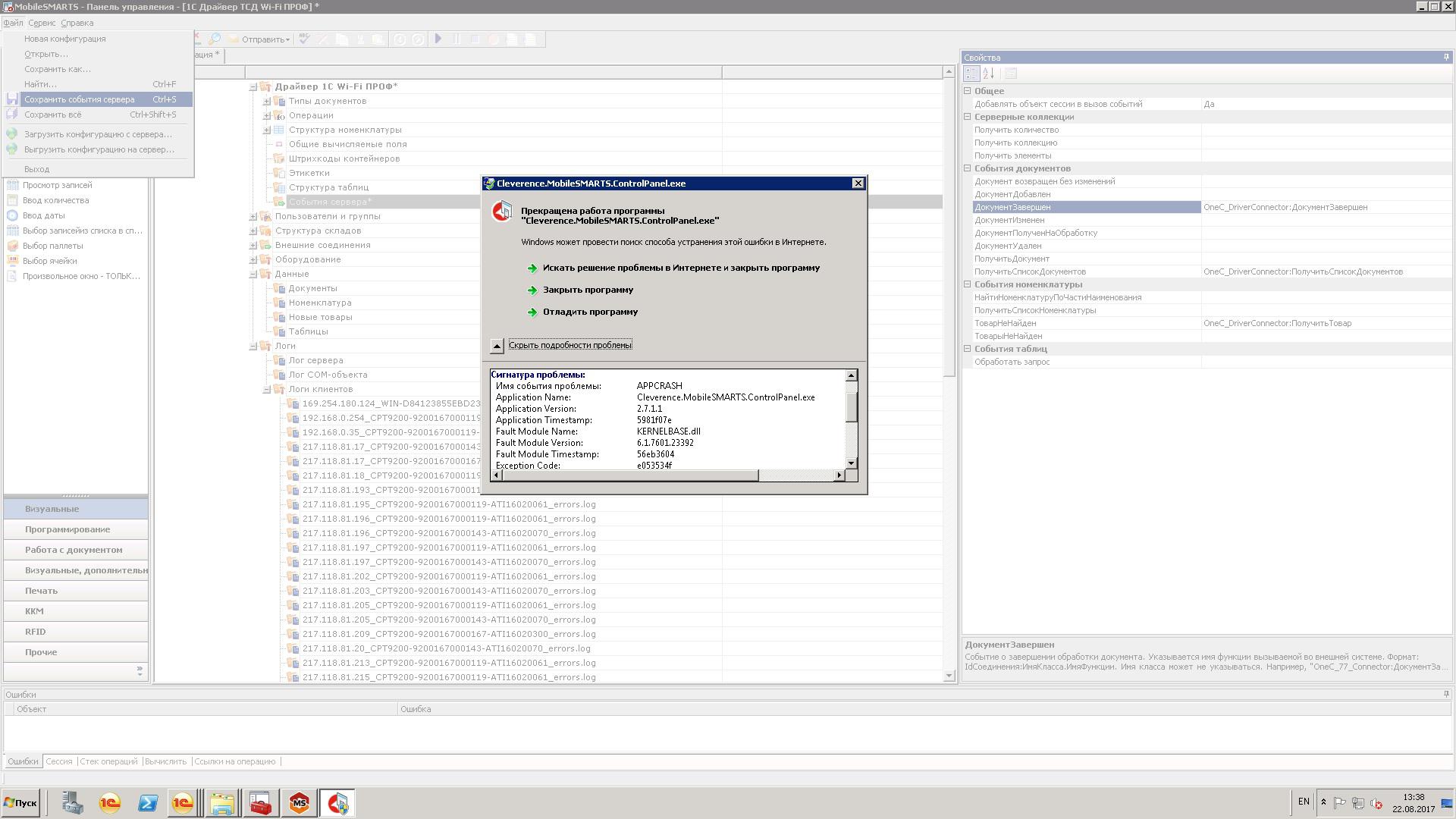
Task: Toggle categorized view in the Свойства panel
Action: coord(971,74)
